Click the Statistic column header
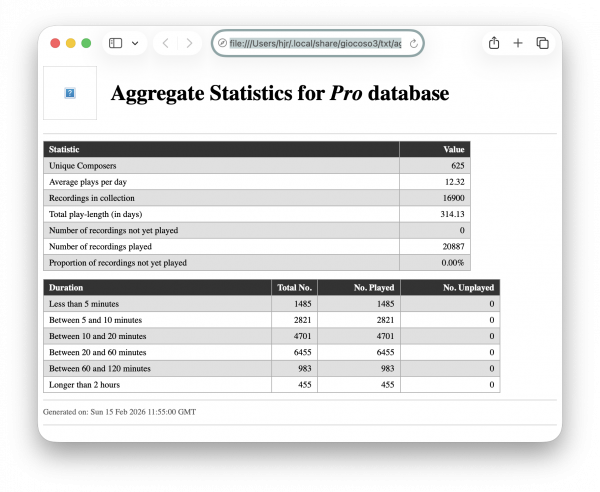The width and height of the screenshot is (600, 492). pyautogui.click(x=65, y=149)
